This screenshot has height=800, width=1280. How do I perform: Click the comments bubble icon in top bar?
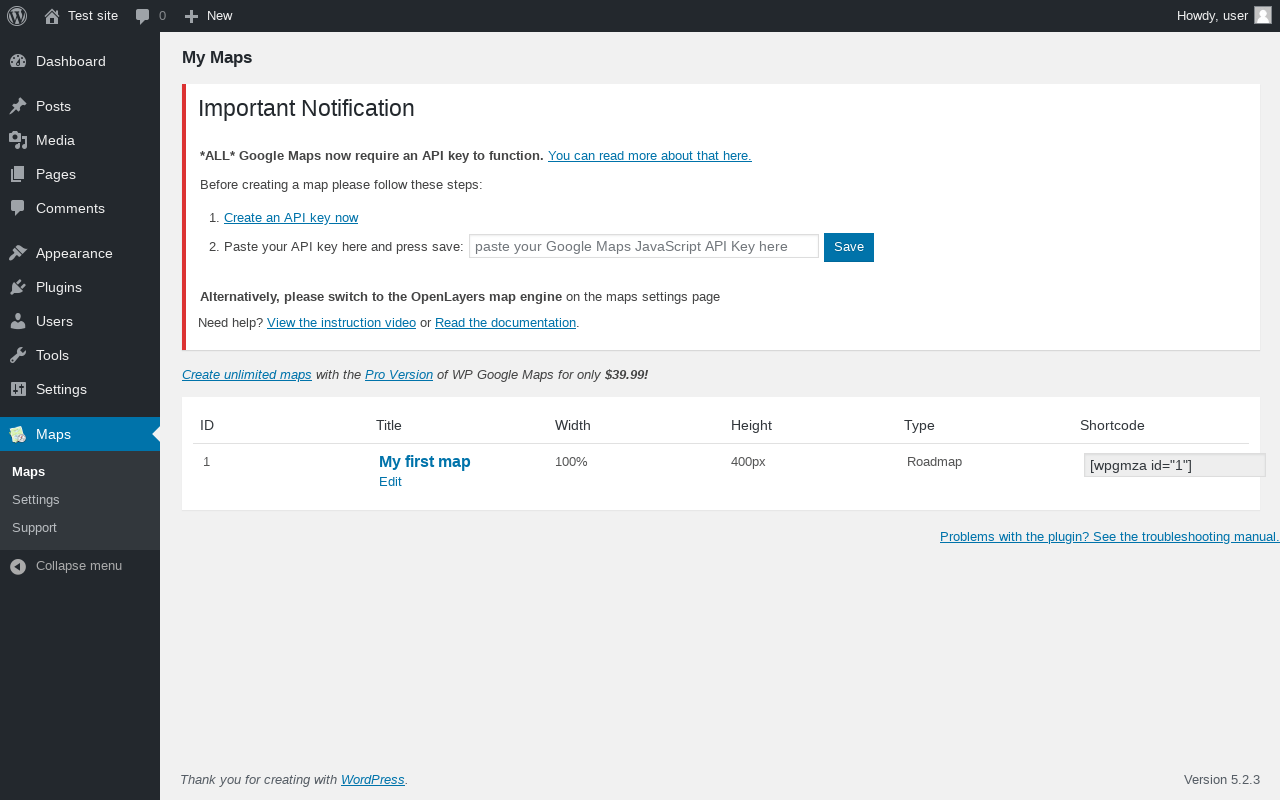coord(143,16)
